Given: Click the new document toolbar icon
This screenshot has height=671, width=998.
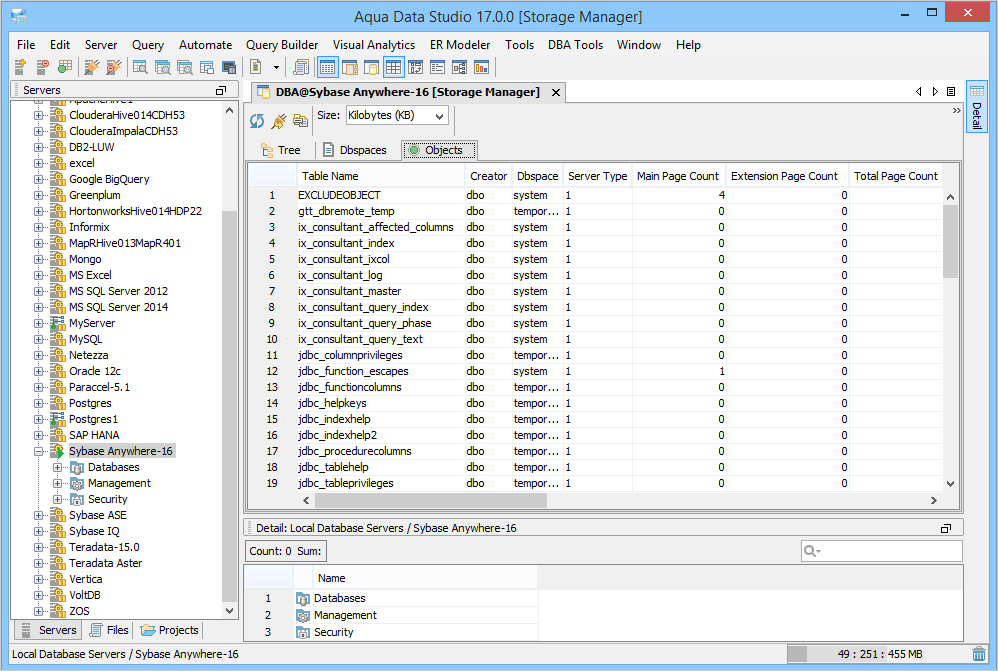Looking at the screenshot, I should coord(256,67).
